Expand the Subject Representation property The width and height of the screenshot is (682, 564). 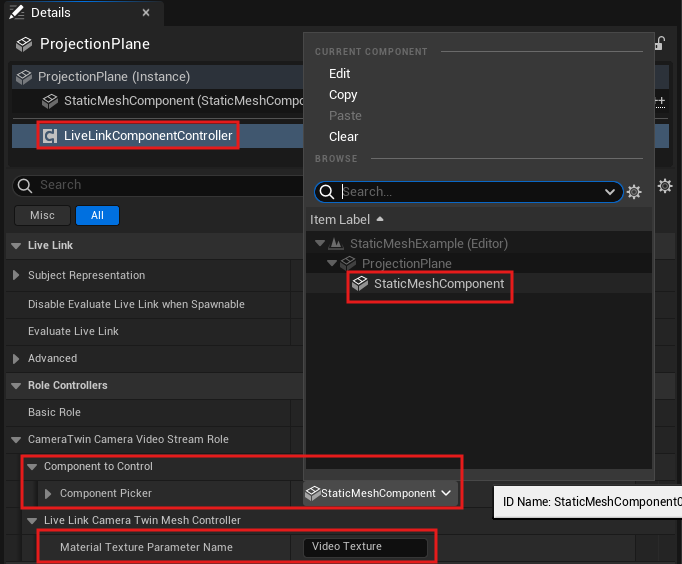point(16,275)
